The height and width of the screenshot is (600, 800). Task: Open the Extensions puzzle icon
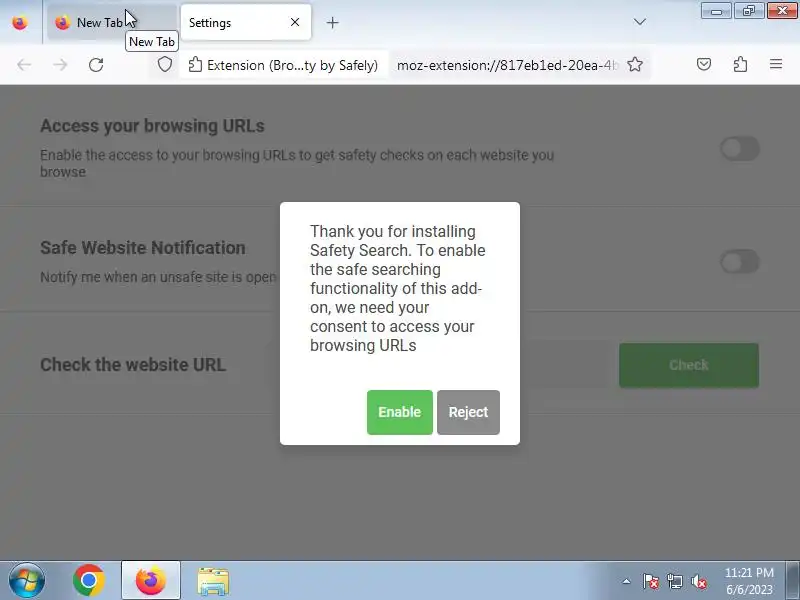tap(740, 64)
